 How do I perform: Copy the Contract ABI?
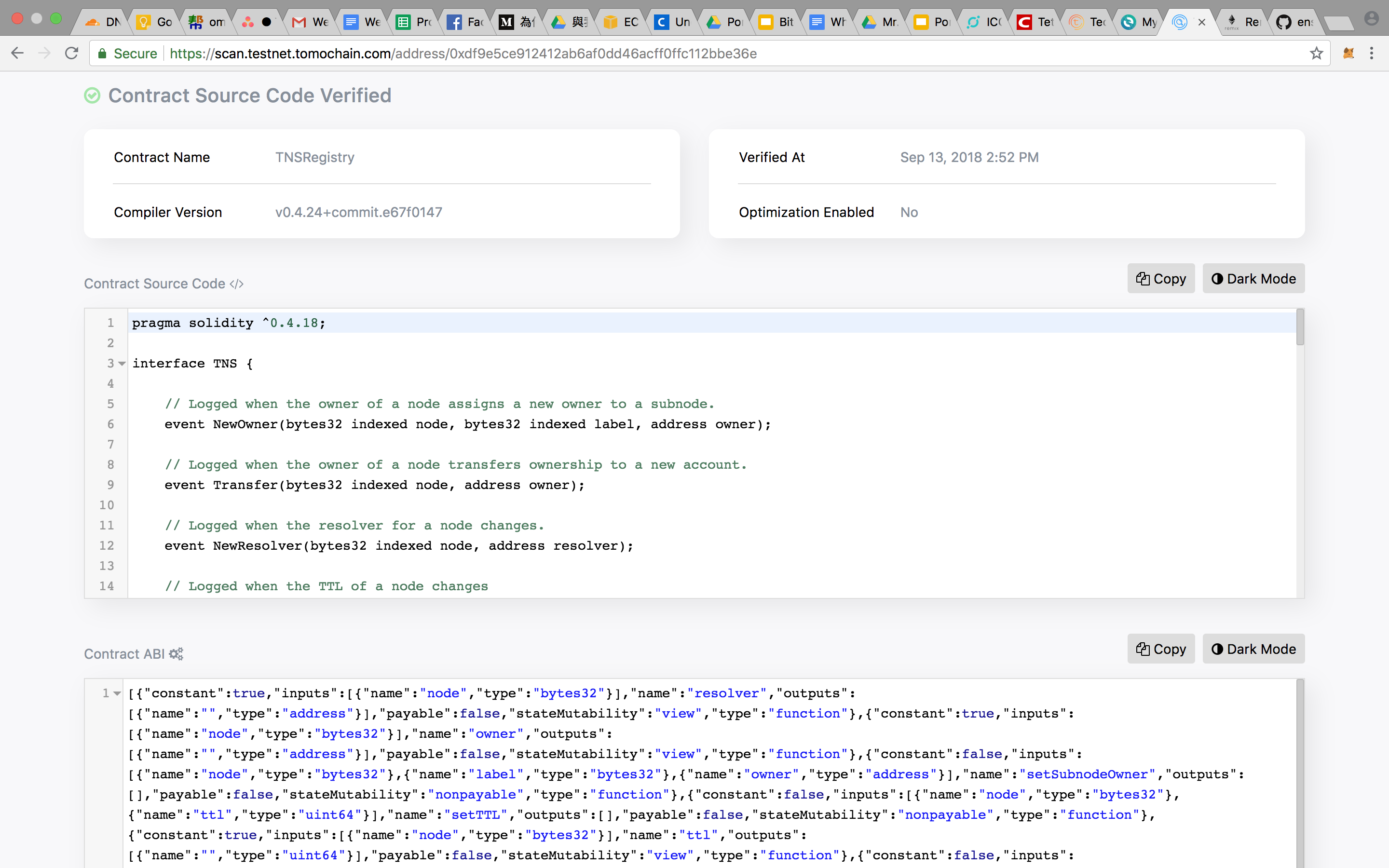(x=1160, y=649)
